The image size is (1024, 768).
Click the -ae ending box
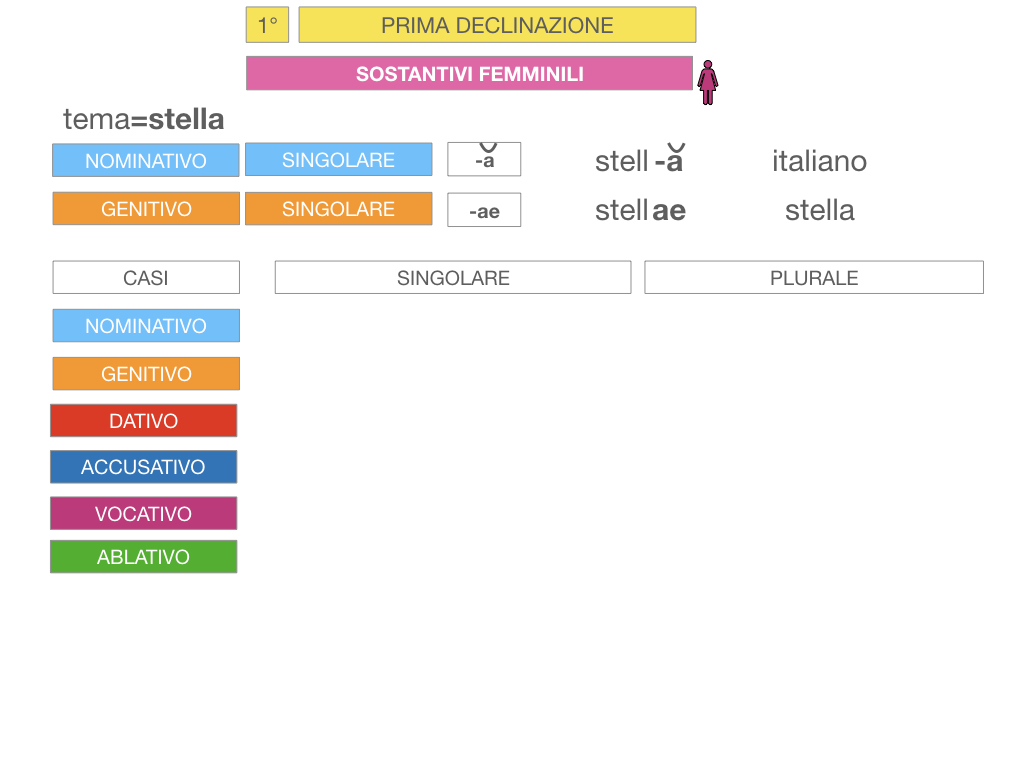(484, 211)
